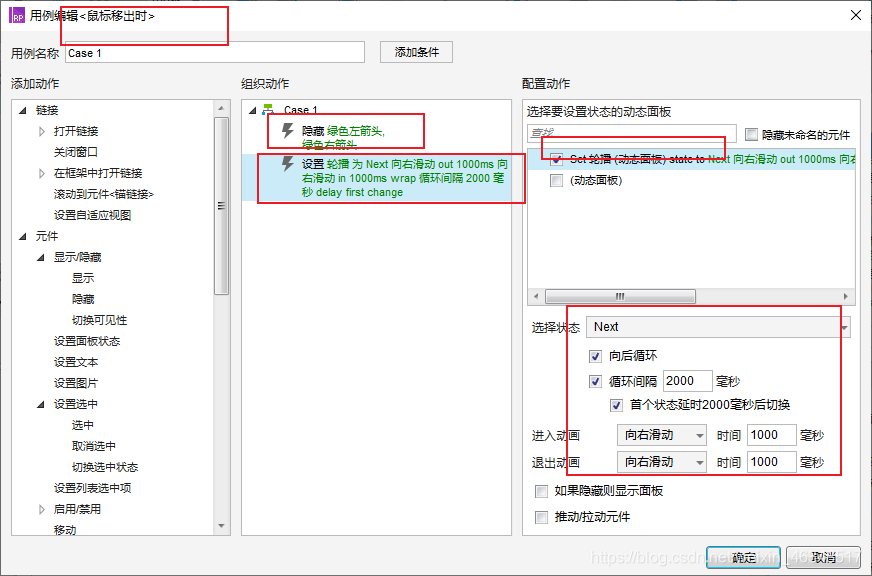Viewport: 872px width, 576px height.
Task: Select the 设置 轮播 为 Next action row
Action: (376, 178)
